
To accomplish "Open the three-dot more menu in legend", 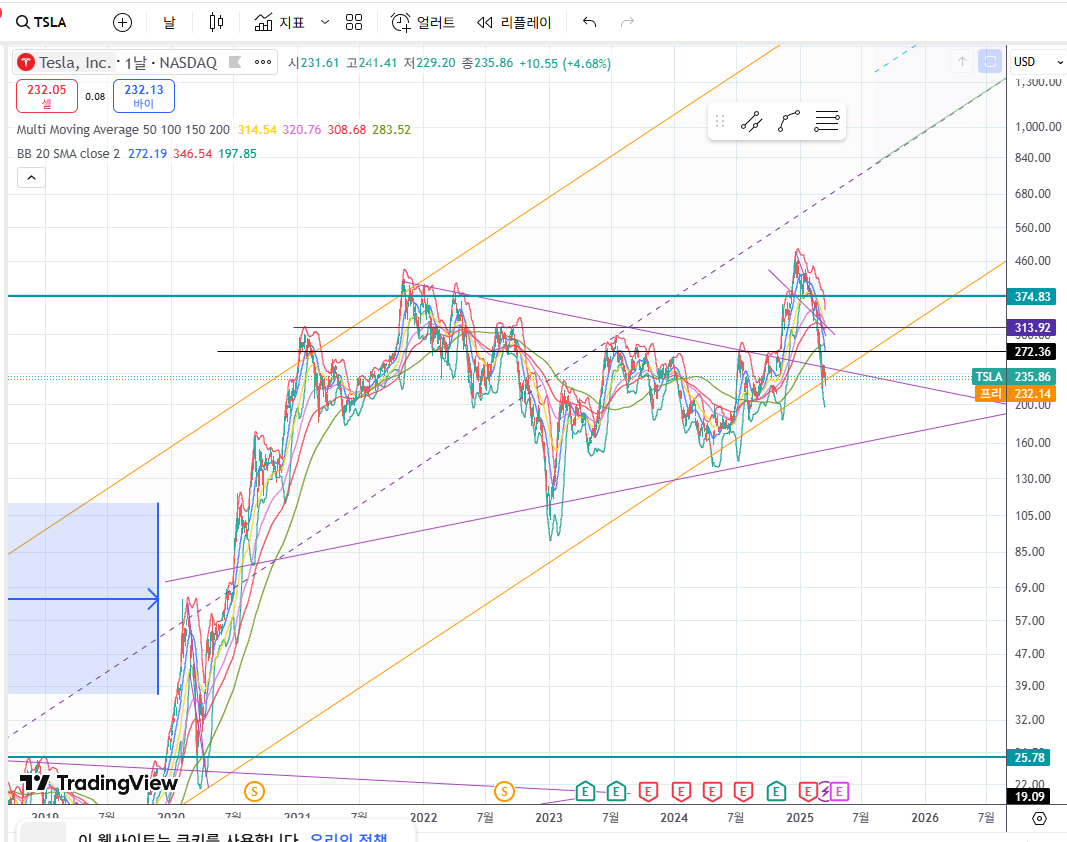I will coord(263,63).
